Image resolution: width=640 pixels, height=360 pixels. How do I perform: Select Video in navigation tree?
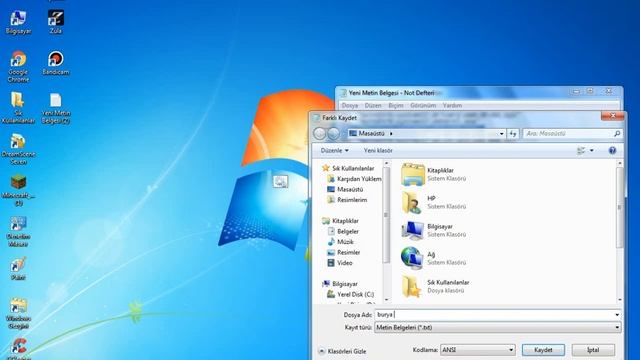coord(340,263)
